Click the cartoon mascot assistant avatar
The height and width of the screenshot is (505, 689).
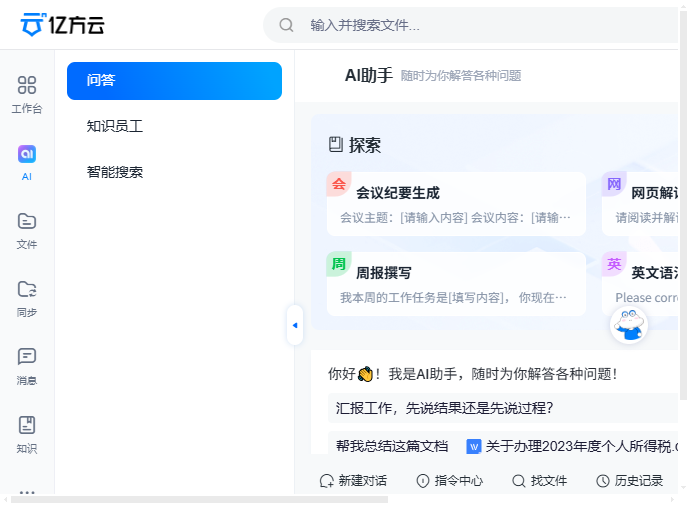(629, 325)
